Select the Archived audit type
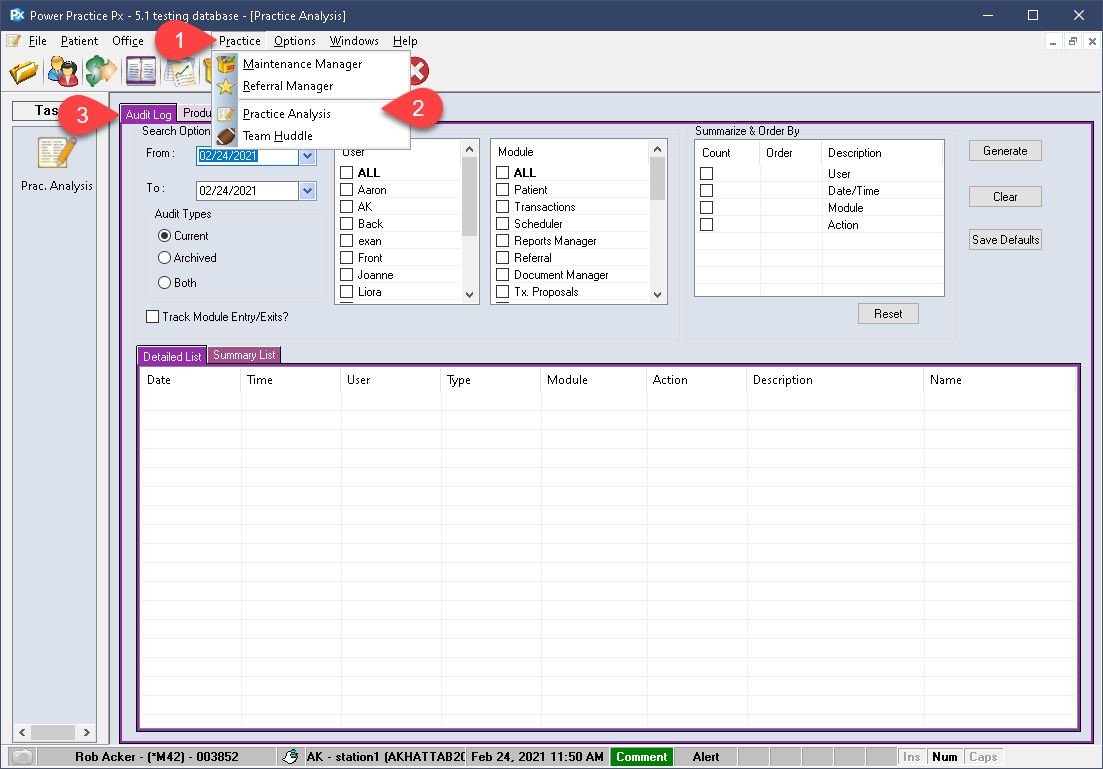This screenshot has width=1103, height=769. click(x=165, y=258)
